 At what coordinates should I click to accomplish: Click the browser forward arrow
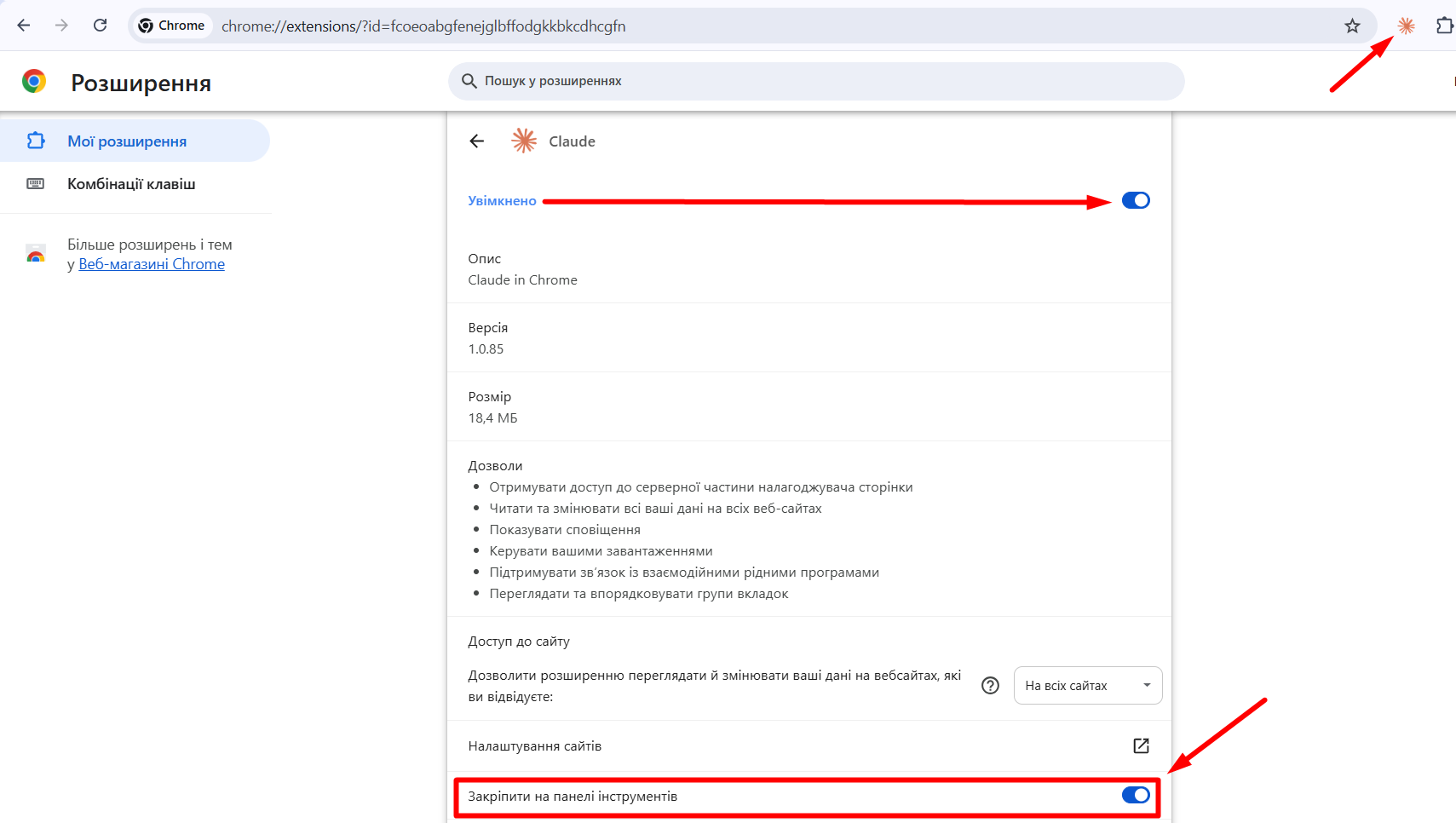pos(61,26)
